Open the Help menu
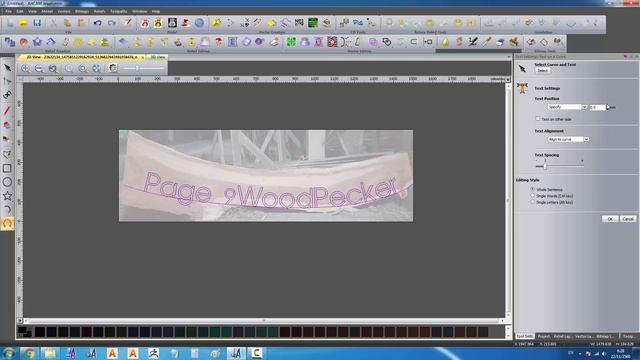This screenshot has height=360, width=640. [156, 11]
